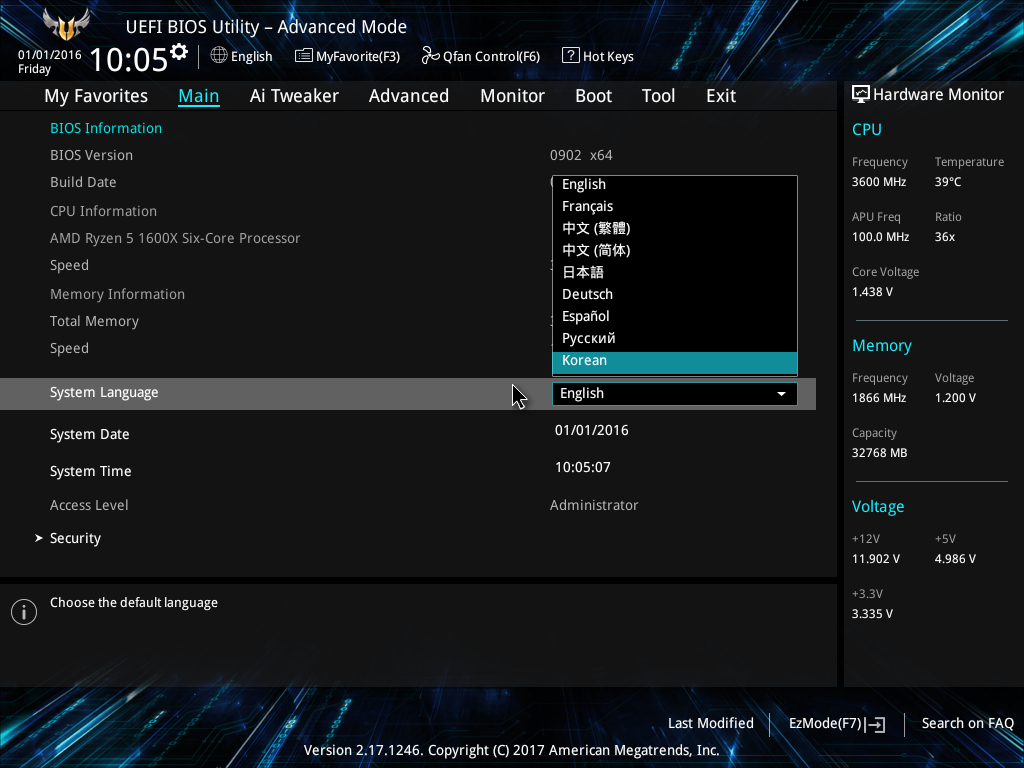Select Русский in the language list
The image size is (1024, 768).
tap(675, 338)
